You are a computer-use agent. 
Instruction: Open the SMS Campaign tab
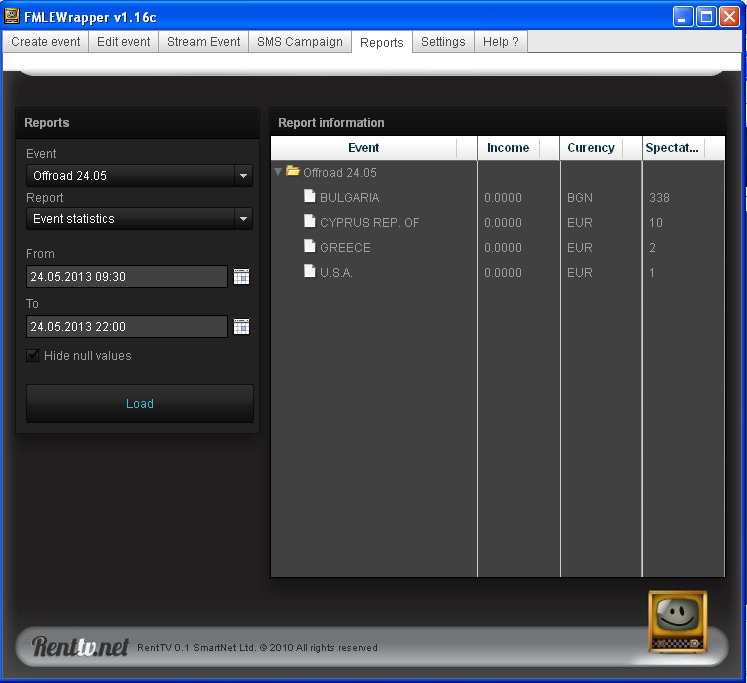point(300,42)
